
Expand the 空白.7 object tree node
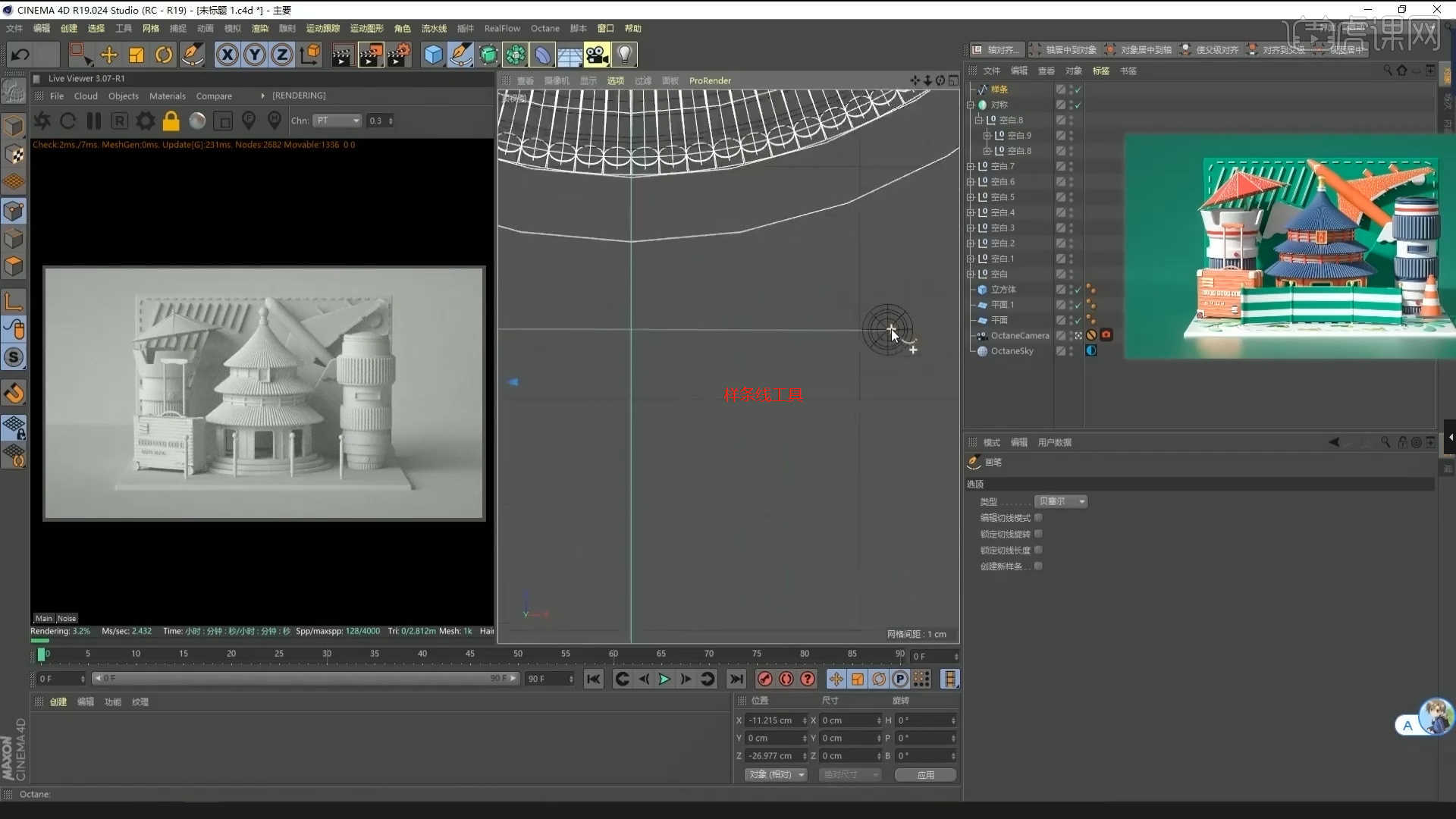(x=970, y=167)
